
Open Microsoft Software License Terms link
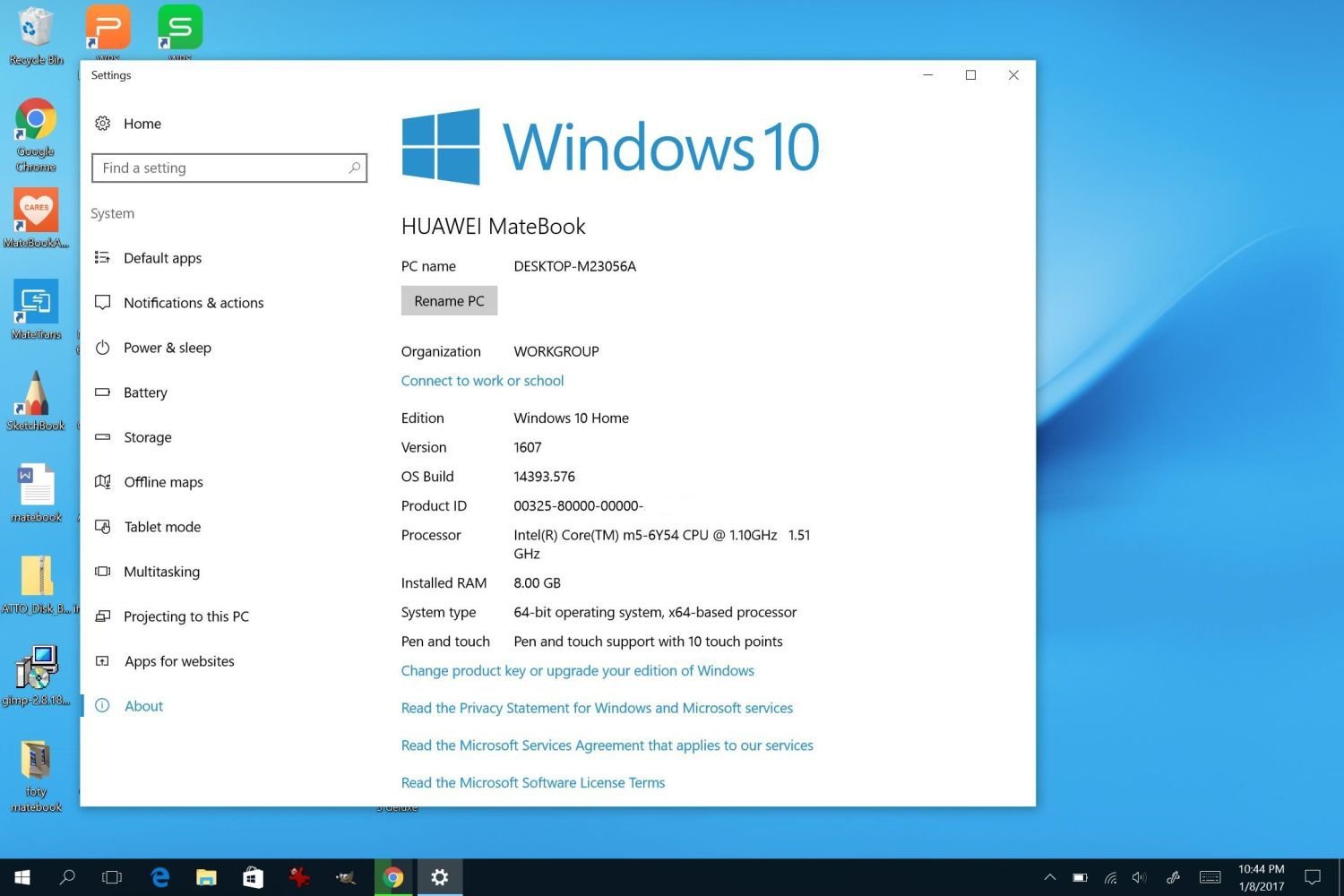pyautogui.click(x=533, y=783)
